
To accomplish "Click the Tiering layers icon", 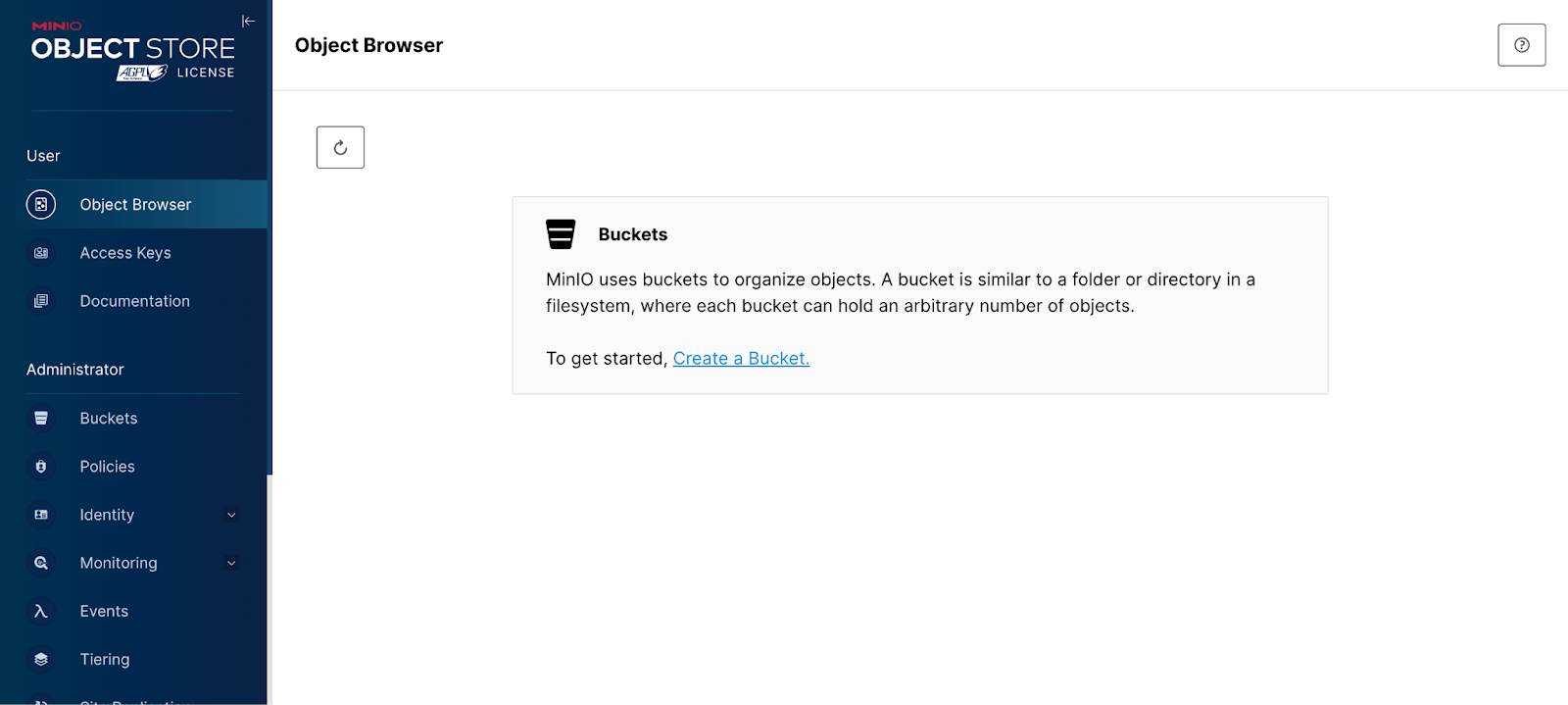I will 41,660.
